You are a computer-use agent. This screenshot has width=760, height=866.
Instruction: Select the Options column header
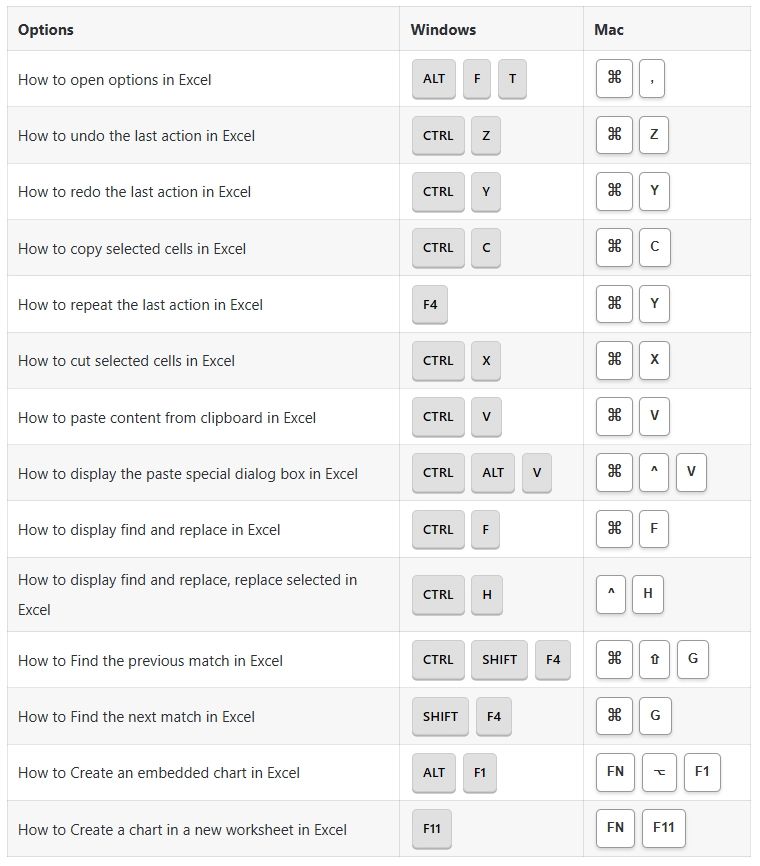[46, 30]
